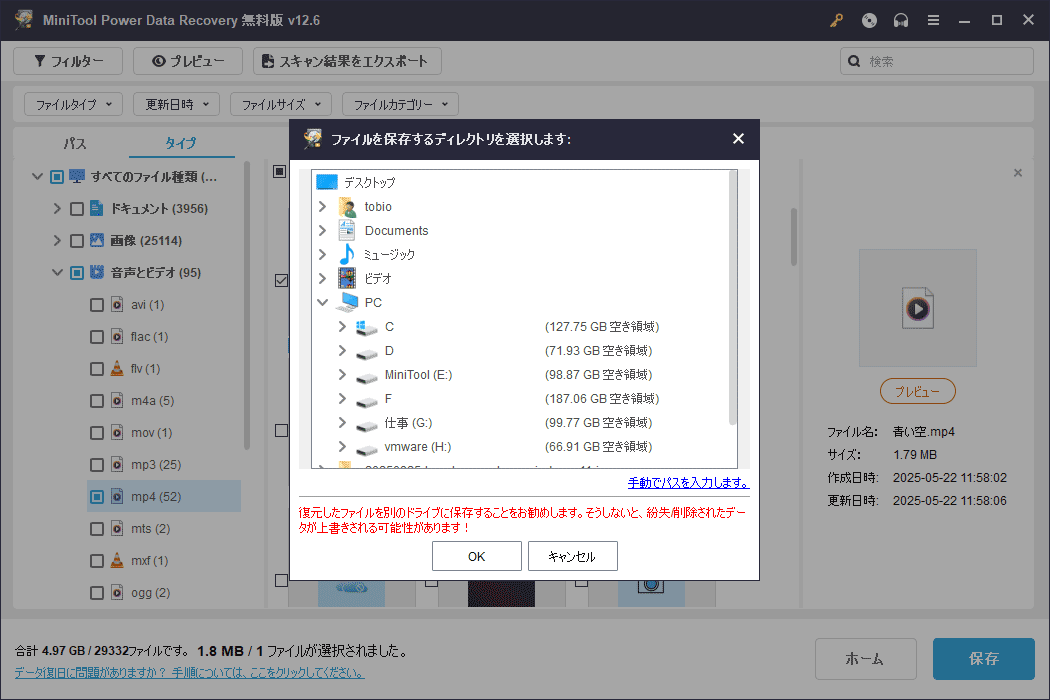The width and height of the screenshot is (1050, 700).
Task: Check the ogg (2) checkbox
Action: [97, 593]
